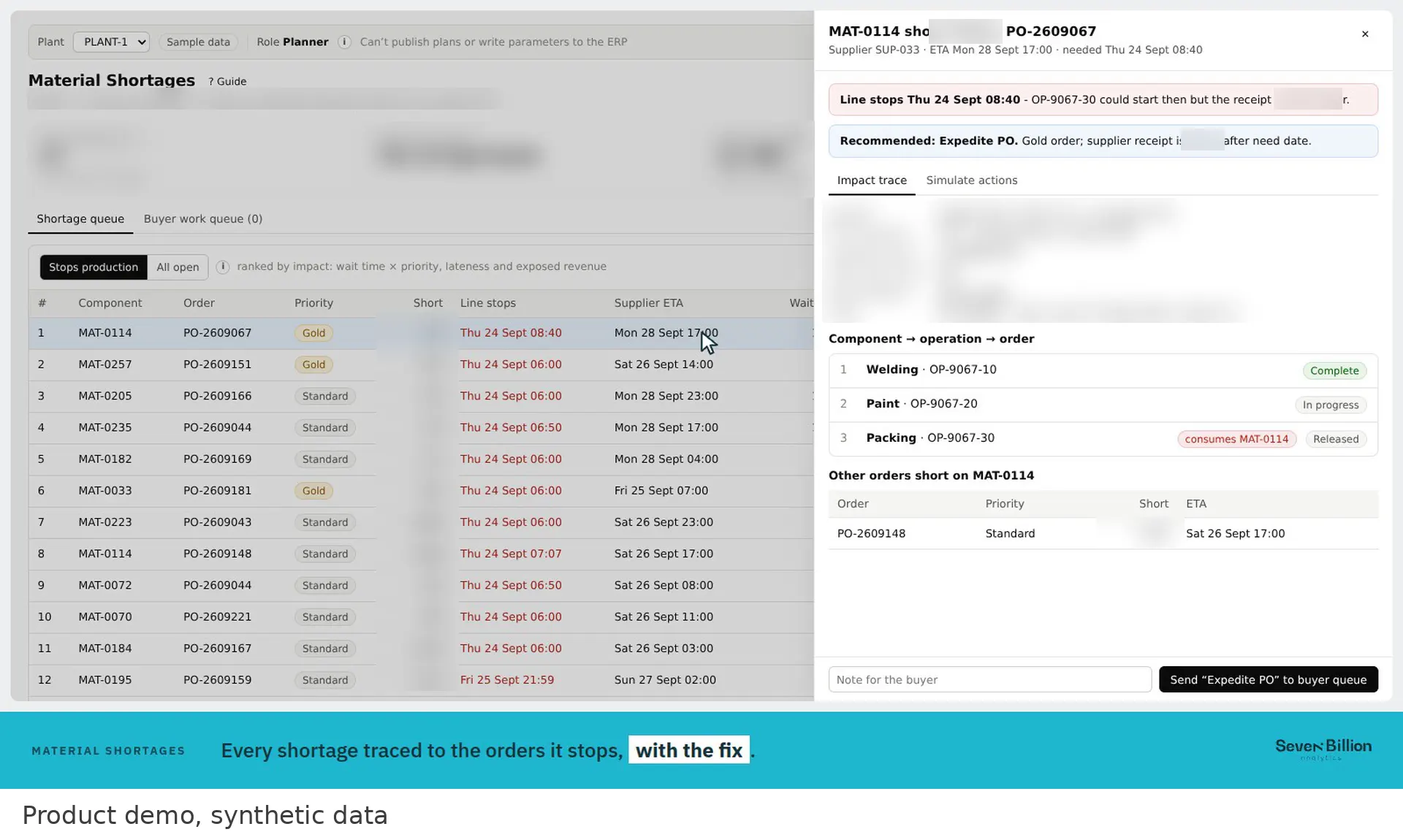Switch to the Shortage queue tab
This screenshot has height=840, width=1403.
coord(80,218)
